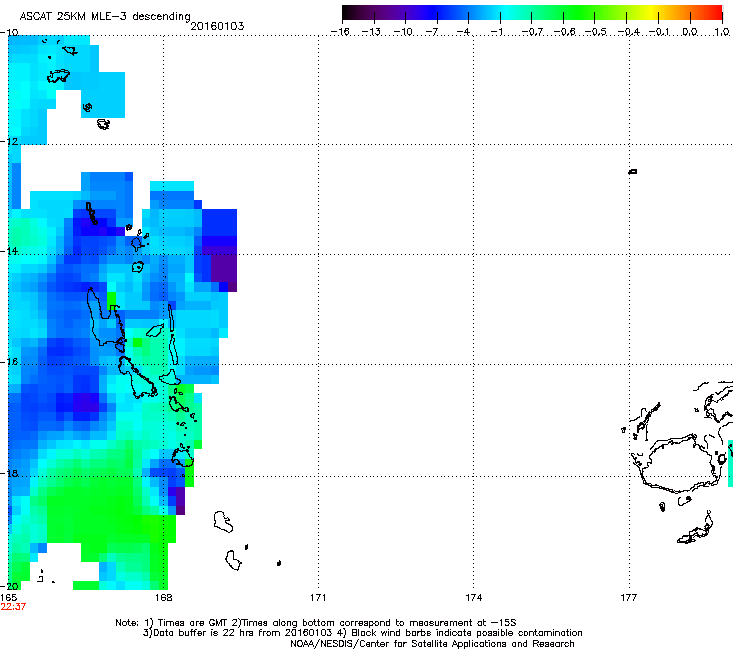Click the NOAA/NESDIS credit line
The image size is (740, 650).
tap(432, 644)
